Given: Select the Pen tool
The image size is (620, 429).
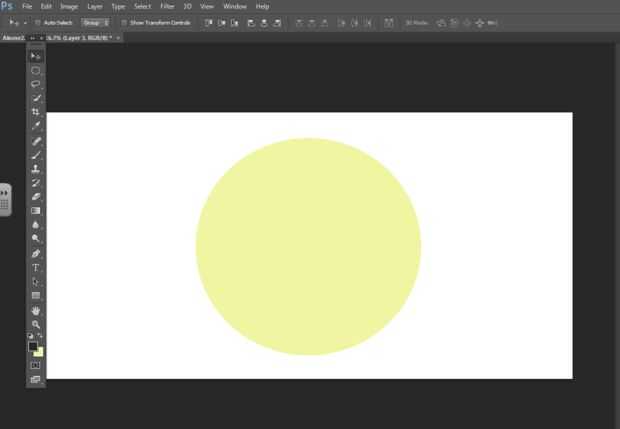Looking at the screenshot, I should click(36, 253).
